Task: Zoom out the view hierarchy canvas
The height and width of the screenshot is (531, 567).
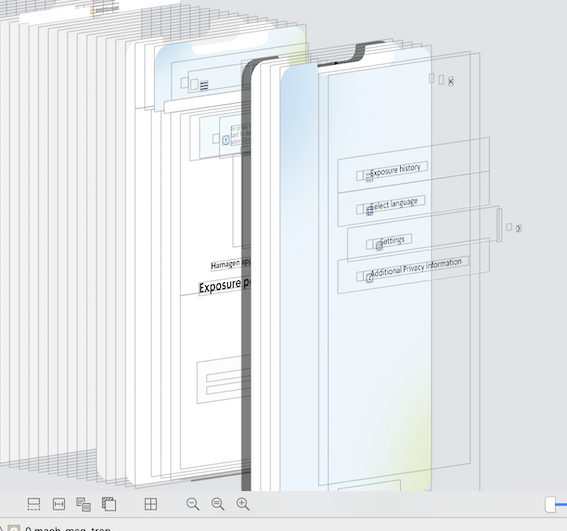Action: (193, 504)
